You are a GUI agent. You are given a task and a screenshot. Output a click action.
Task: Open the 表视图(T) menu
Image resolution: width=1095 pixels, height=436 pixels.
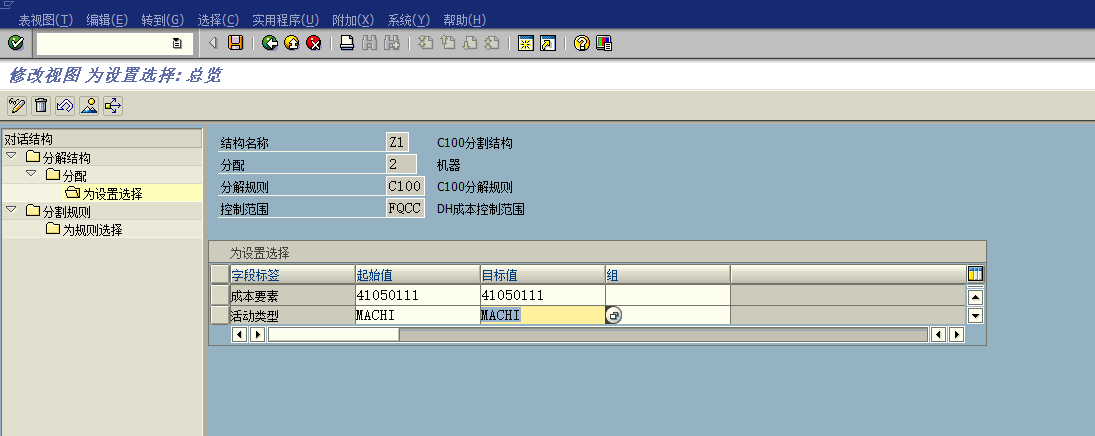45,20
